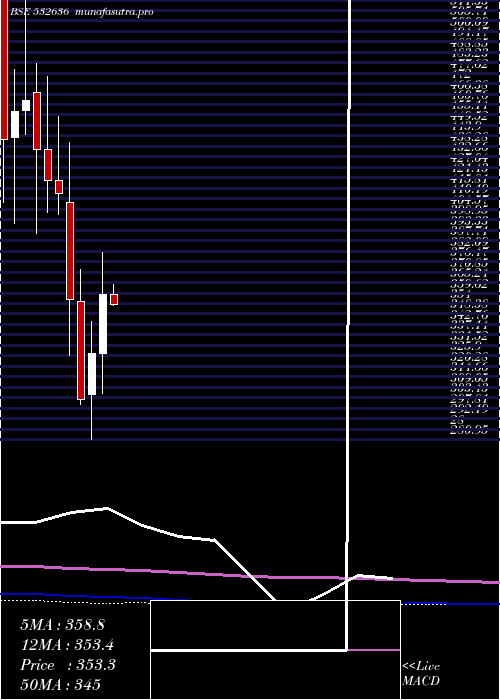Viewport: 500px width, 700px height.
Task: Click the last small red candlestick
Action: (114, 299)
